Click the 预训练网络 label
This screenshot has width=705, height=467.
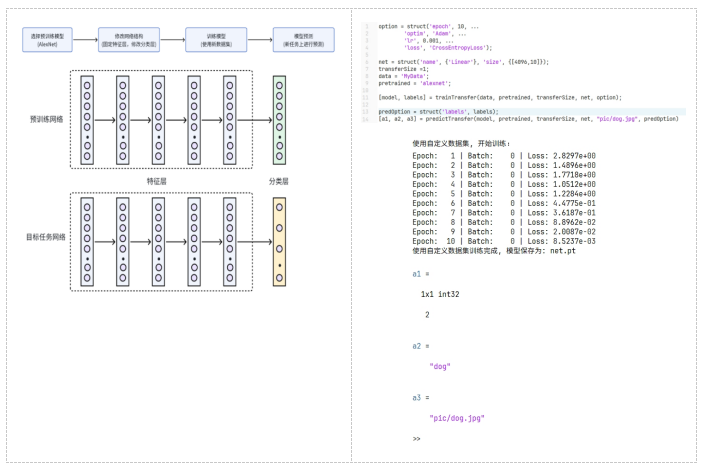pyautogui.click(x=46, y=119)
